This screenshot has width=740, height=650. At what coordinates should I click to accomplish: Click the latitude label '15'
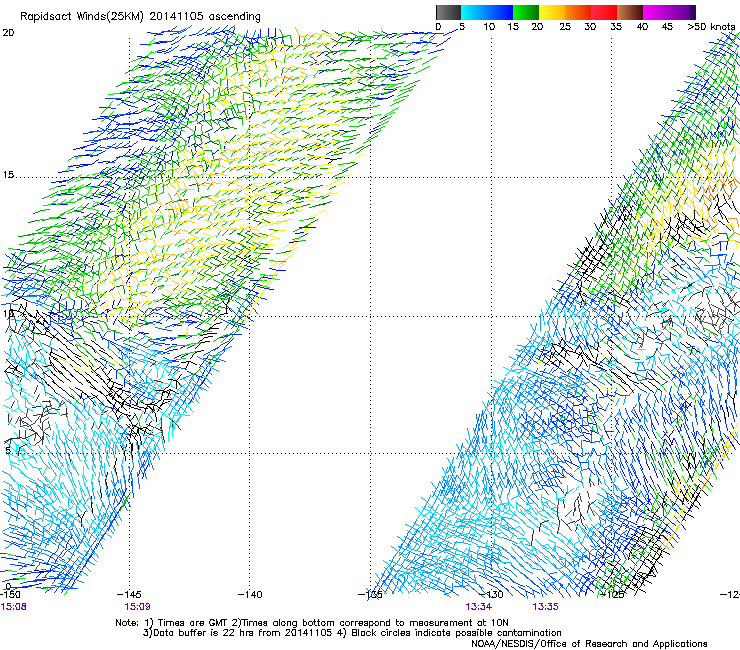click(8, 175)
